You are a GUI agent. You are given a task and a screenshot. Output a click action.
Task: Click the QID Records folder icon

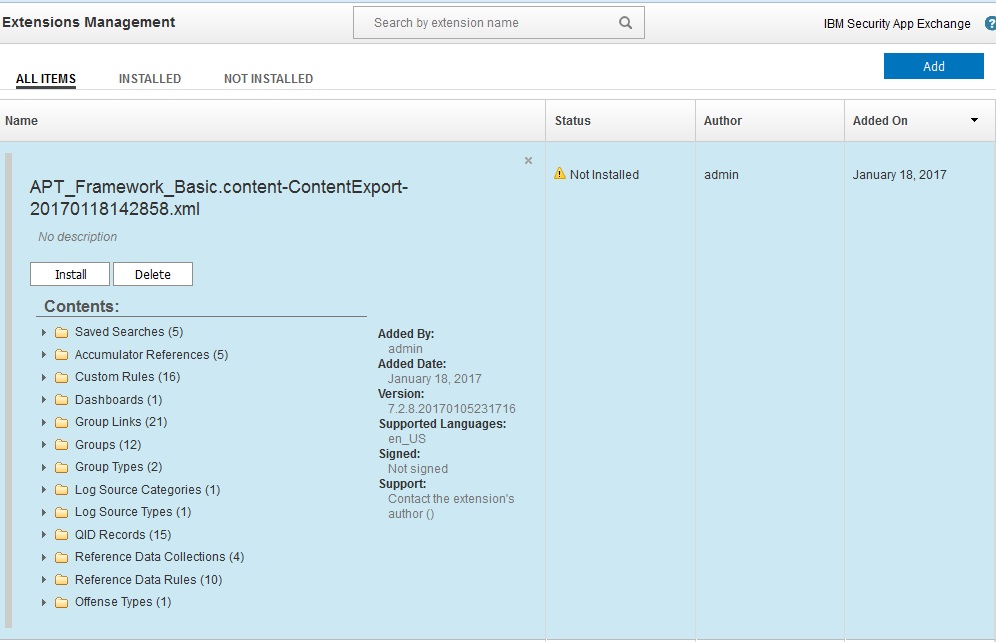click(62, 535)
